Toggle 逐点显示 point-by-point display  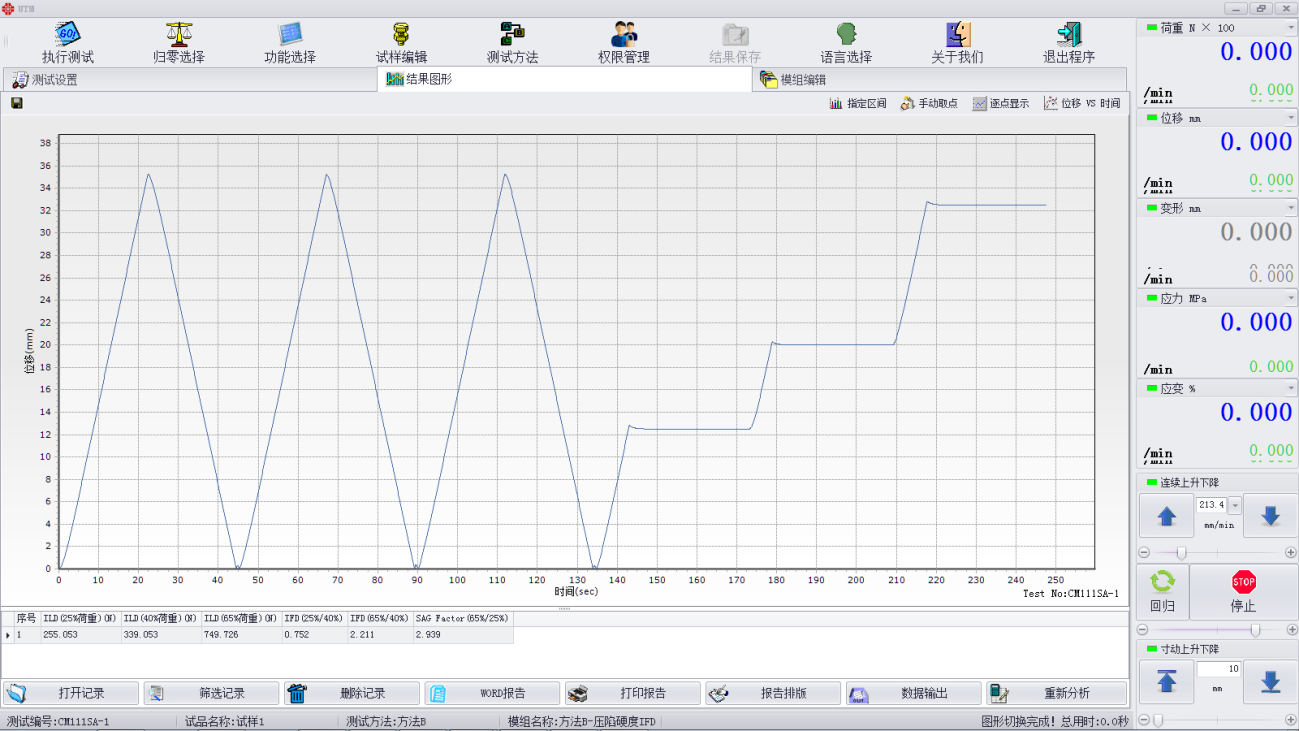[1000, 103]
